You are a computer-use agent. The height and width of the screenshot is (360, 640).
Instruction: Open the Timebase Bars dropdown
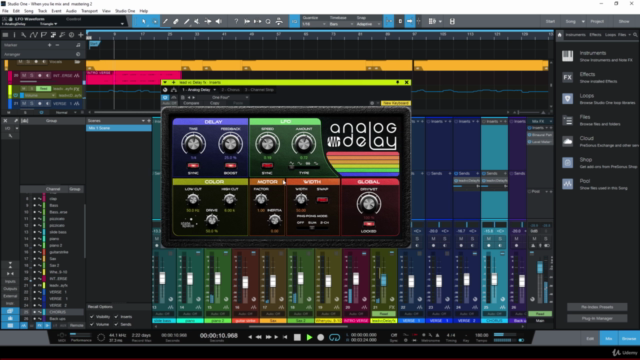tap(341, 24)
